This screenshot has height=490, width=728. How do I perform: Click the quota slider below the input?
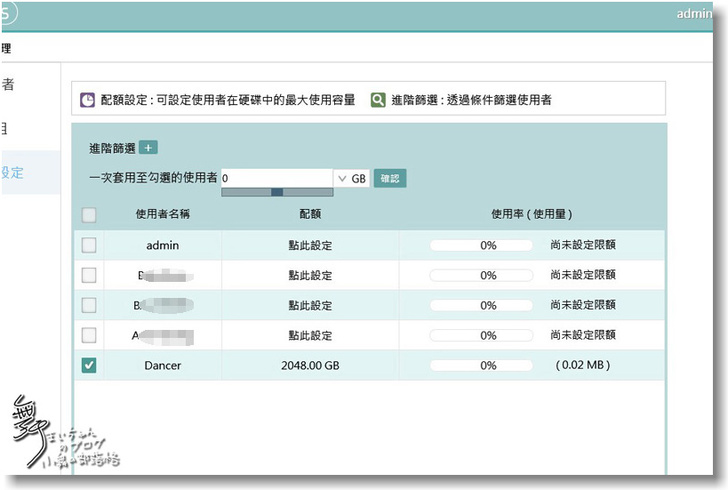point(277,192)
